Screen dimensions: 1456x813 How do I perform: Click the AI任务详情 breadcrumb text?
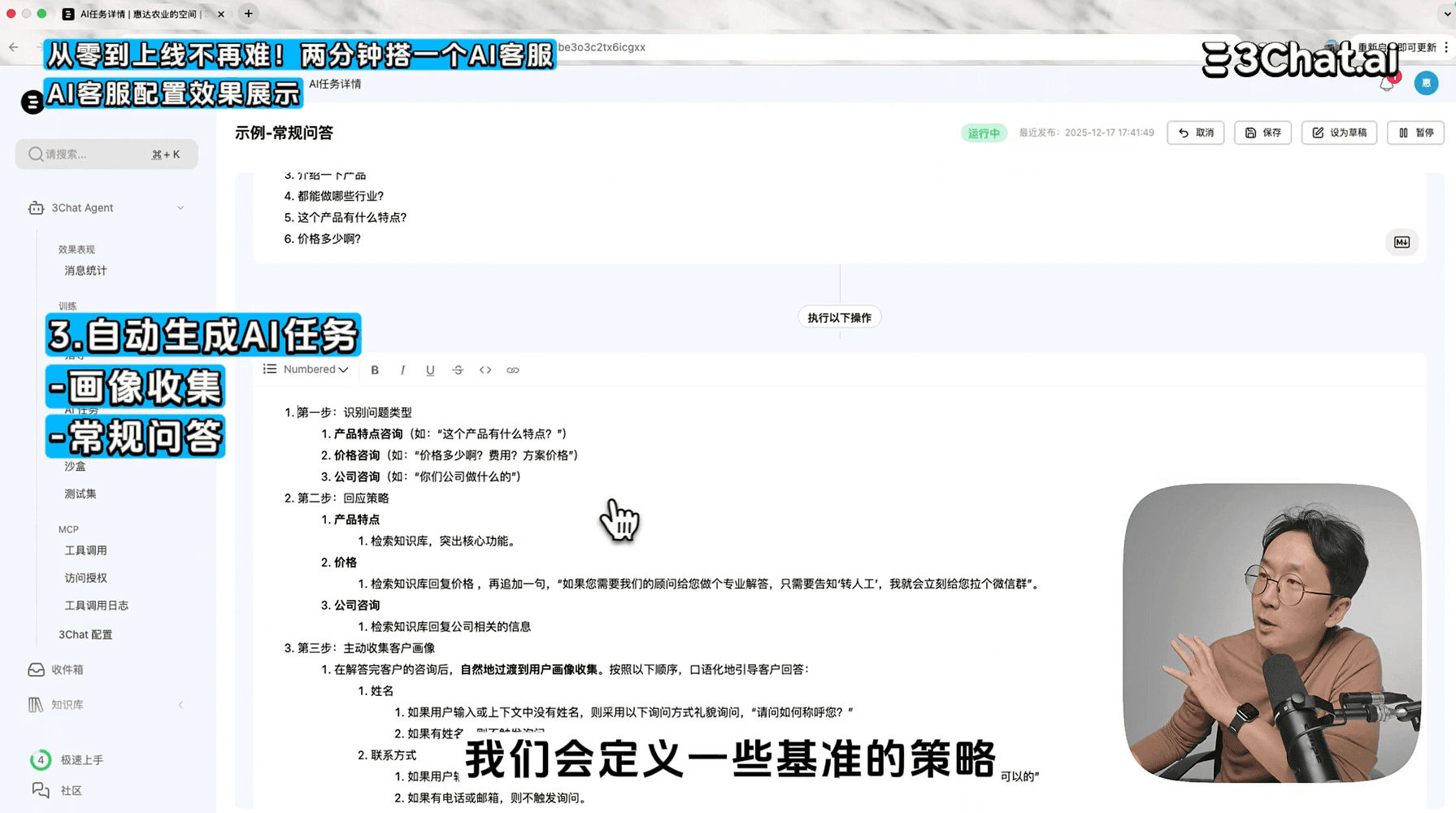coord(335,84)
